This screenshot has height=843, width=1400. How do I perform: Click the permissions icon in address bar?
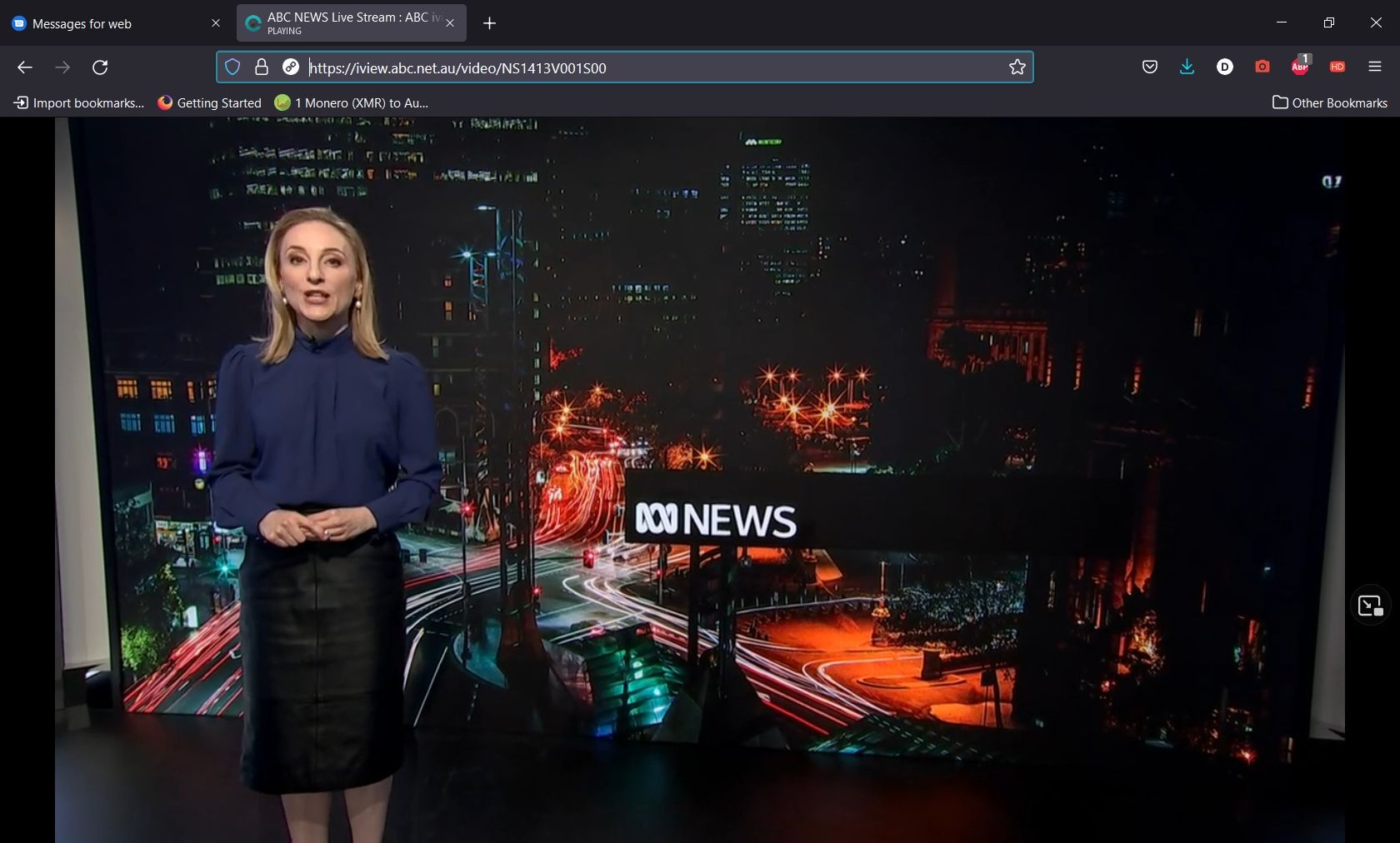[291, 67]
